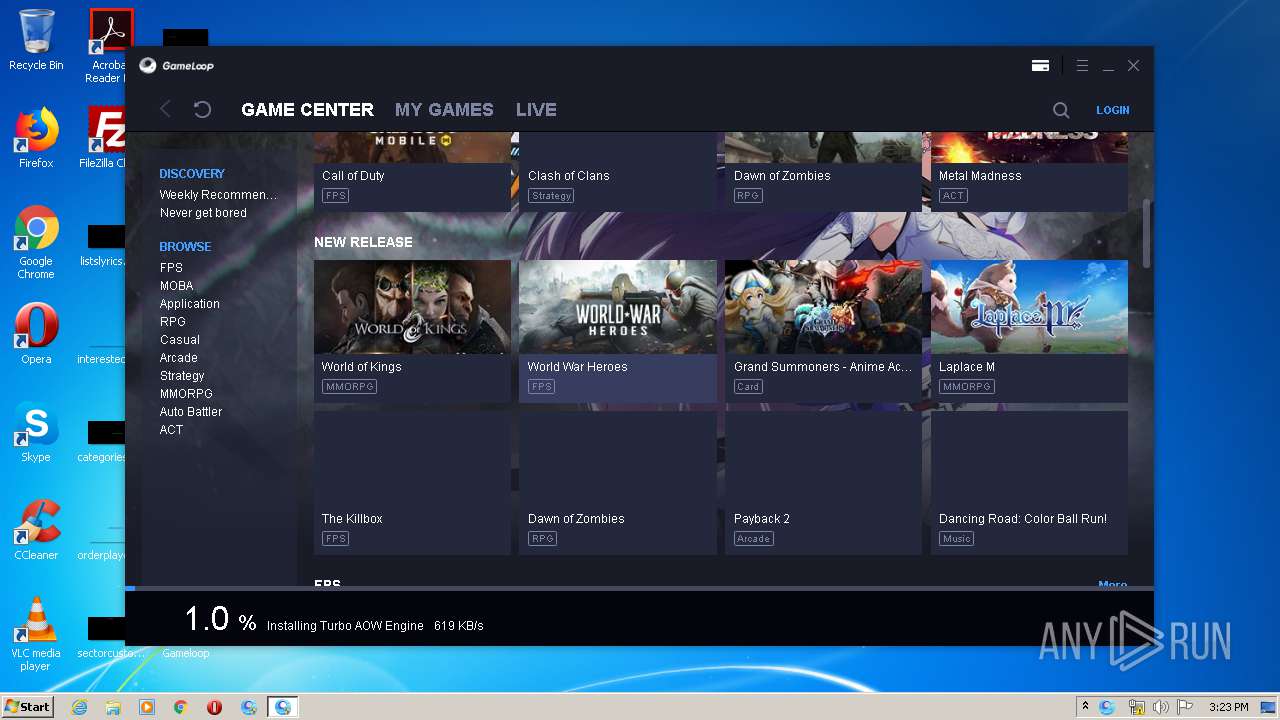Click the card icon in title bar

pyautogui.click(x=1040, y=66)
